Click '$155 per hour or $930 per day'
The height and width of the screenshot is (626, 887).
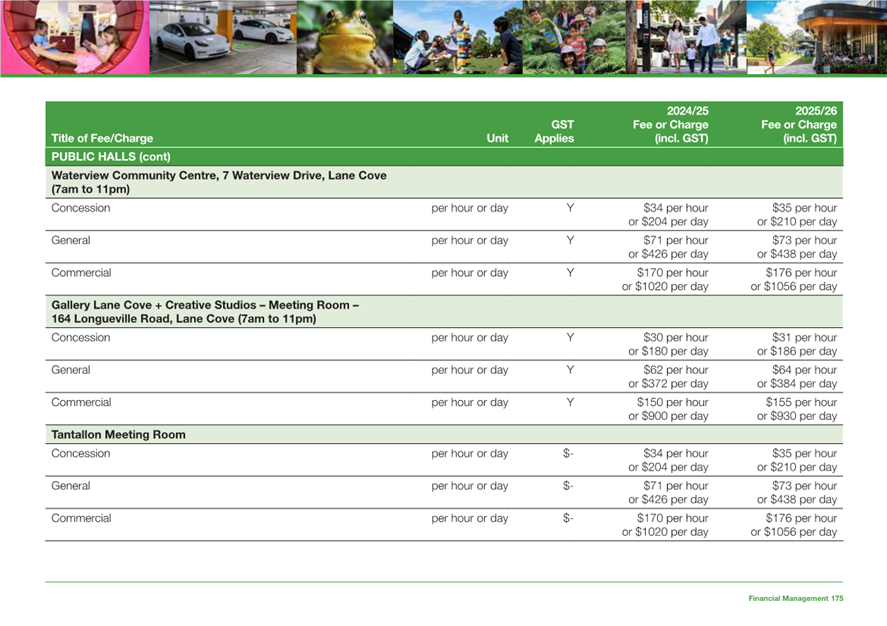(x=797, y=408)
